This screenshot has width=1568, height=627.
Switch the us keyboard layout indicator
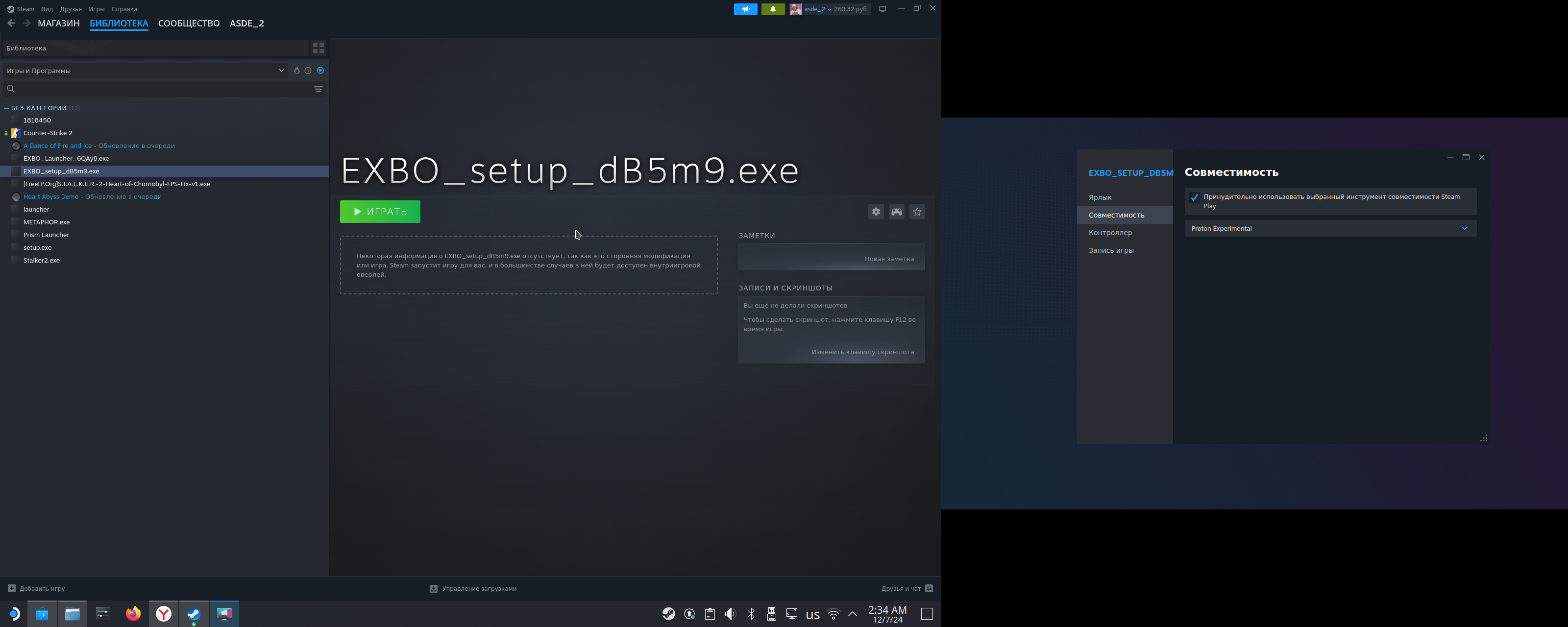(812, 615)
